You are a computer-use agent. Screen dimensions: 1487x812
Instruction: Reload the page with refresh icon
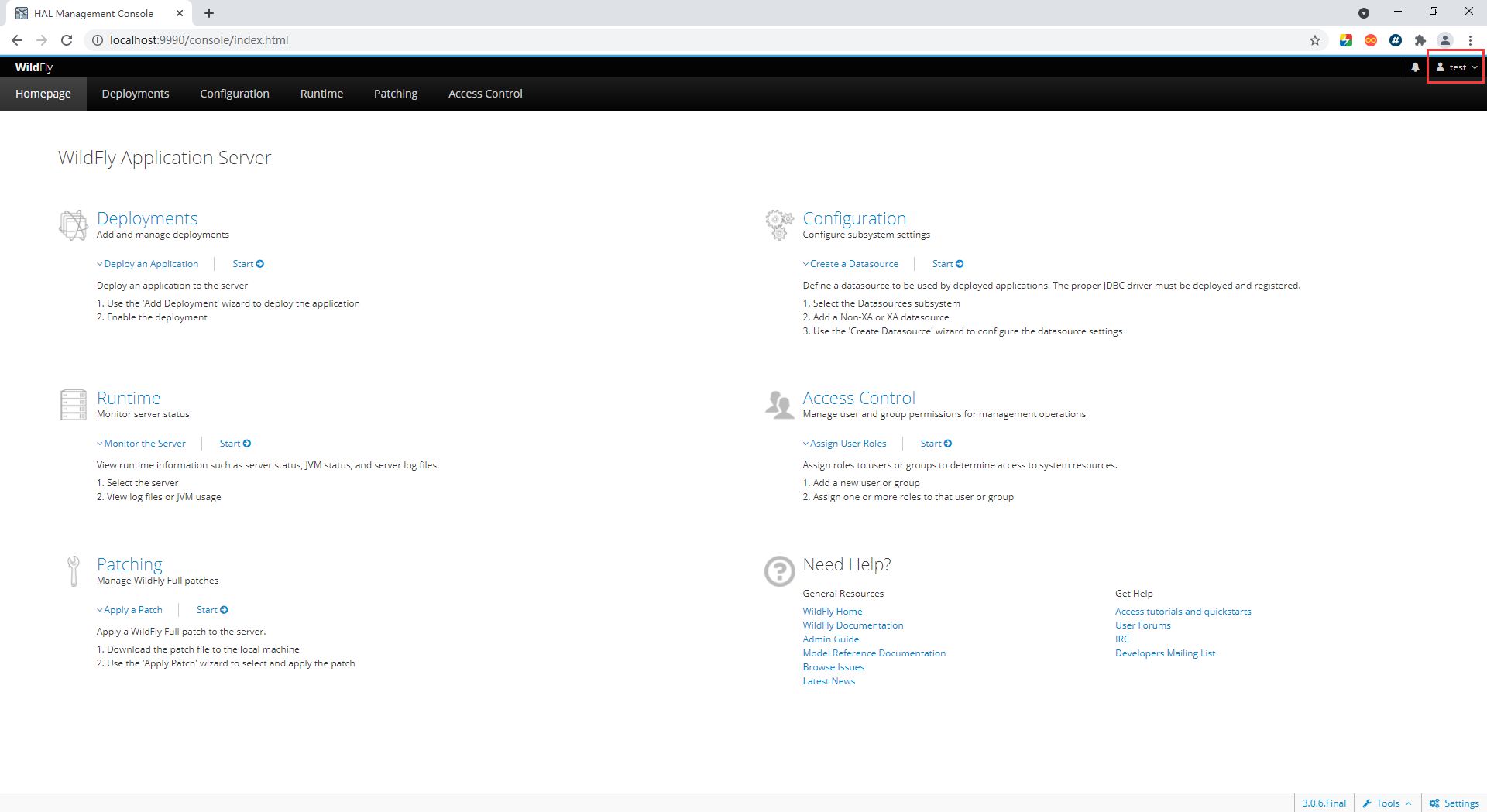[67, 40]
